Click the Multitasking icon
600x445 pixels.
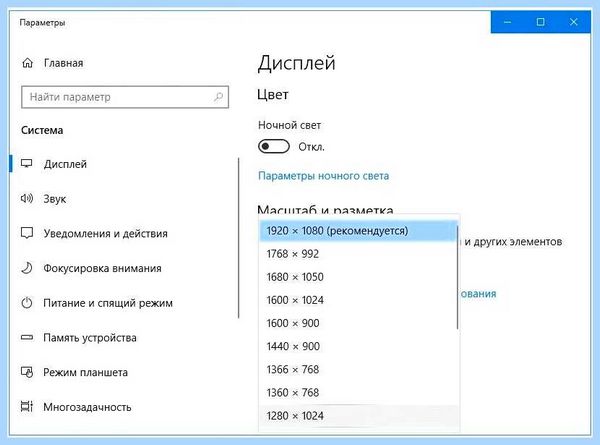(x=27, y=406)
